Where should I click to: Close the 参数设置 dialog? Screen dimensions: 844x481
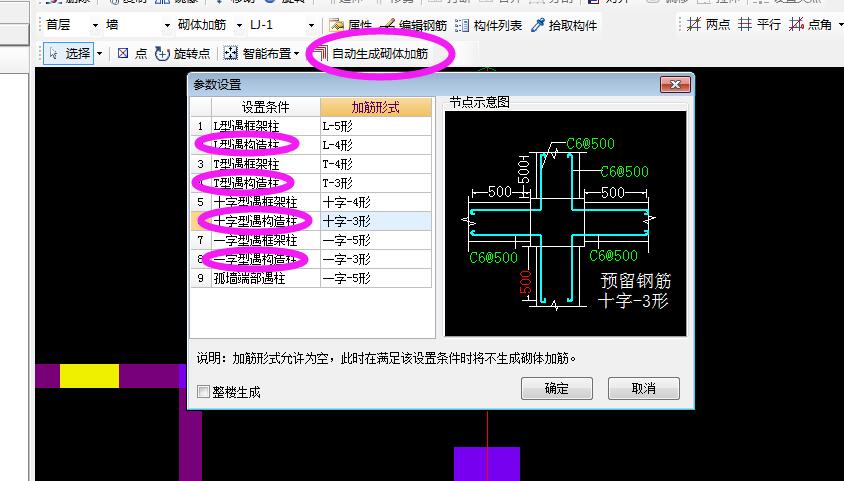point(675,84)
